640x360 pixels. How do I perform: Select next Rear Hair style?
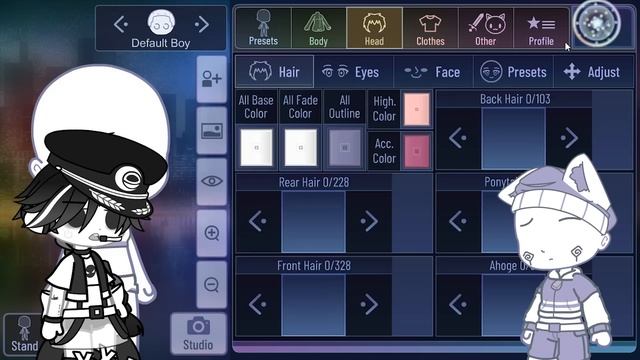tap(369, 222)
